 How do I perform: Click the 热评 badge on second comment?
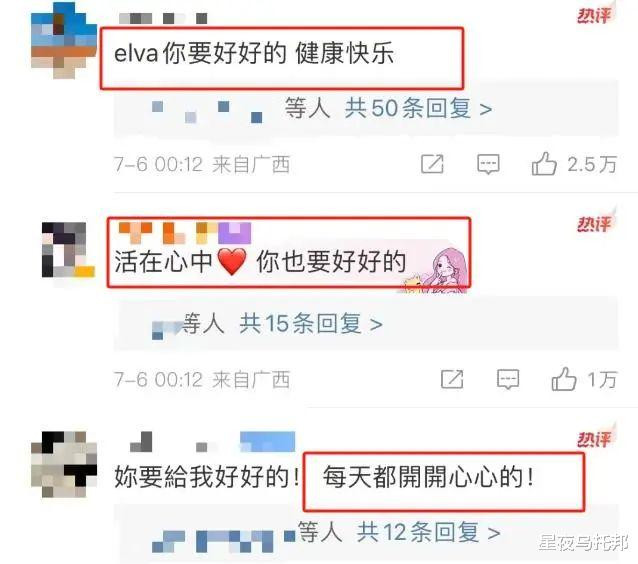click(x=595, y=223)
